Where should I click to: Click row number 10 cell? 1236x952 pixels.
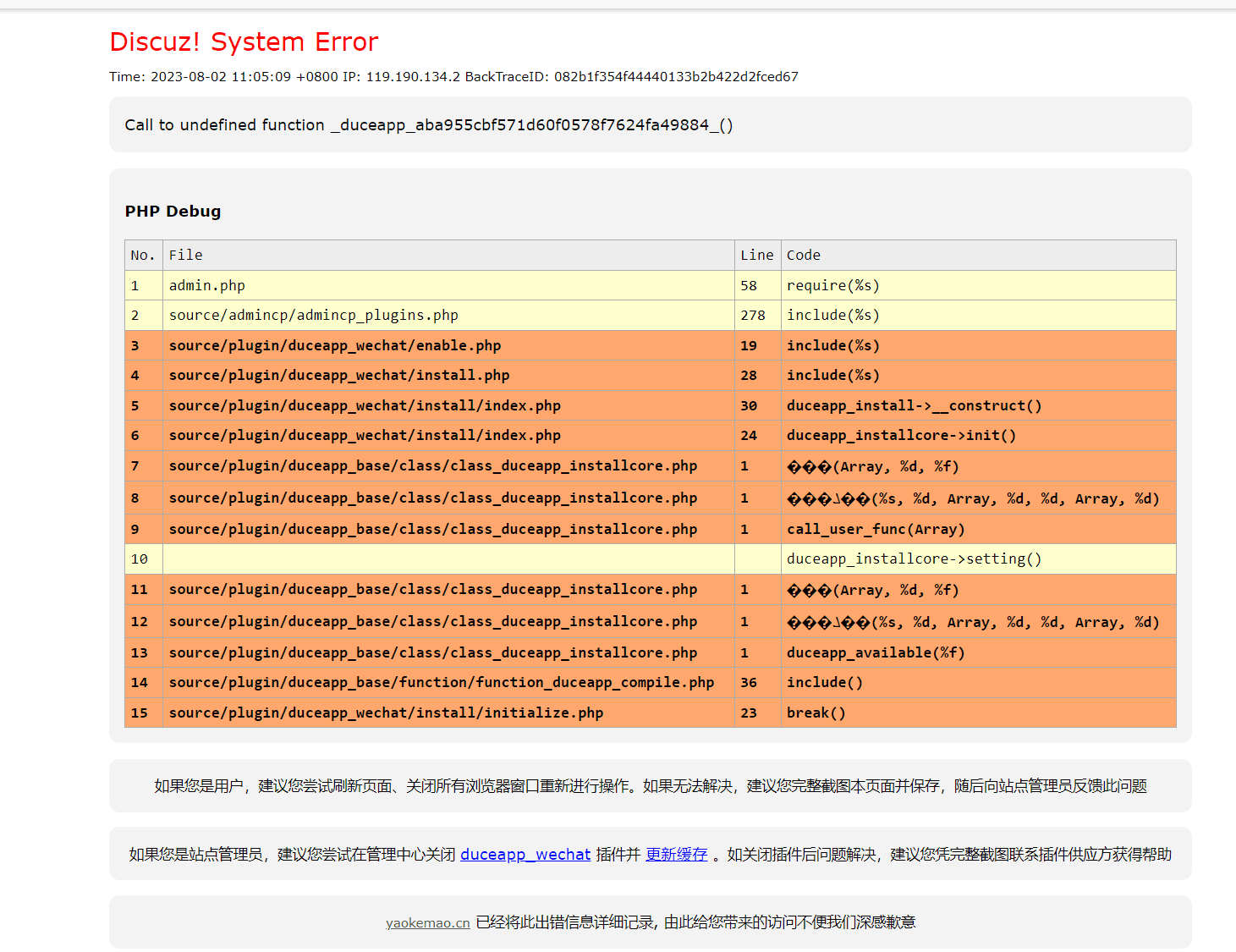144,559
